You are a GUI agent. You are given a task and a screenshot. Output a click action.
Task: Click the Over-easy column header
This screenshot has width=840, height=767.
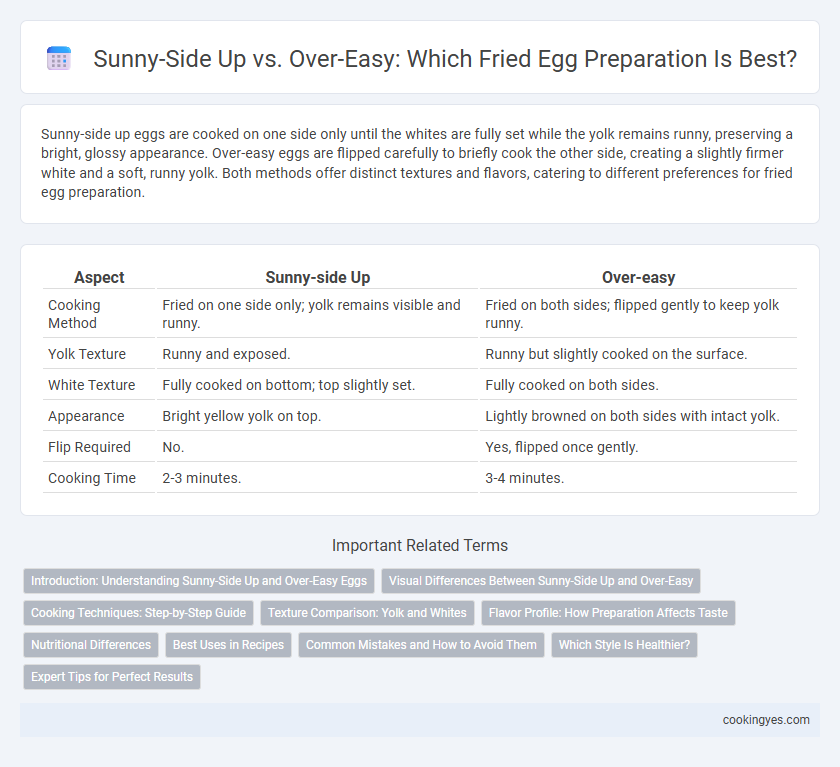(x=638, y=277)
